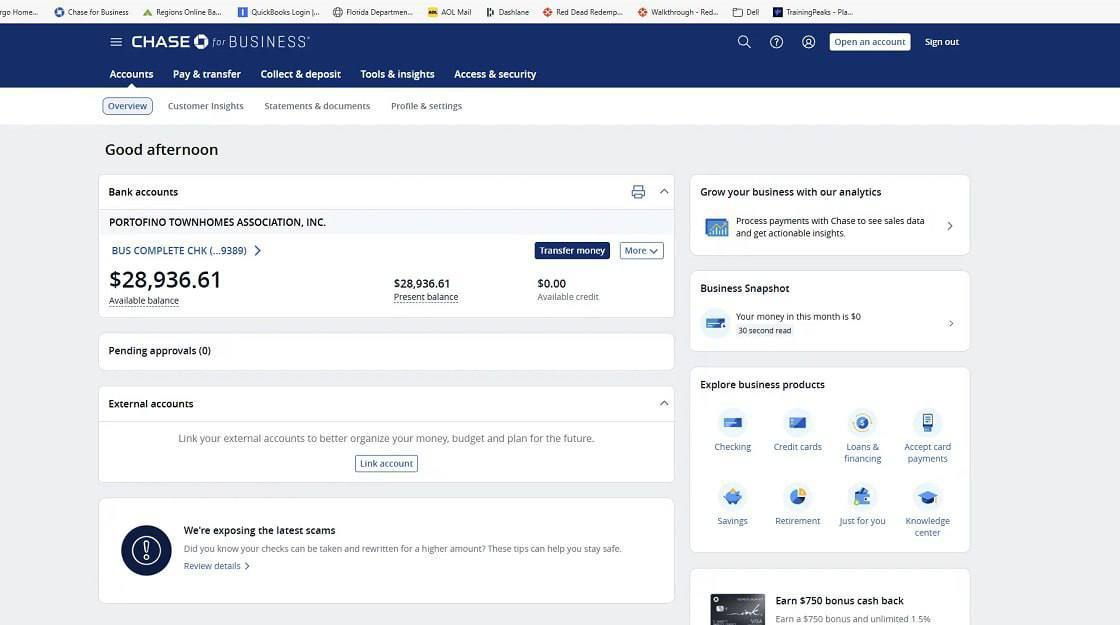The width and height of the screenshot is (1120, 625).
Task: Collapse the External accounts section
Action: pyautogui.click(x=664, y=403)
